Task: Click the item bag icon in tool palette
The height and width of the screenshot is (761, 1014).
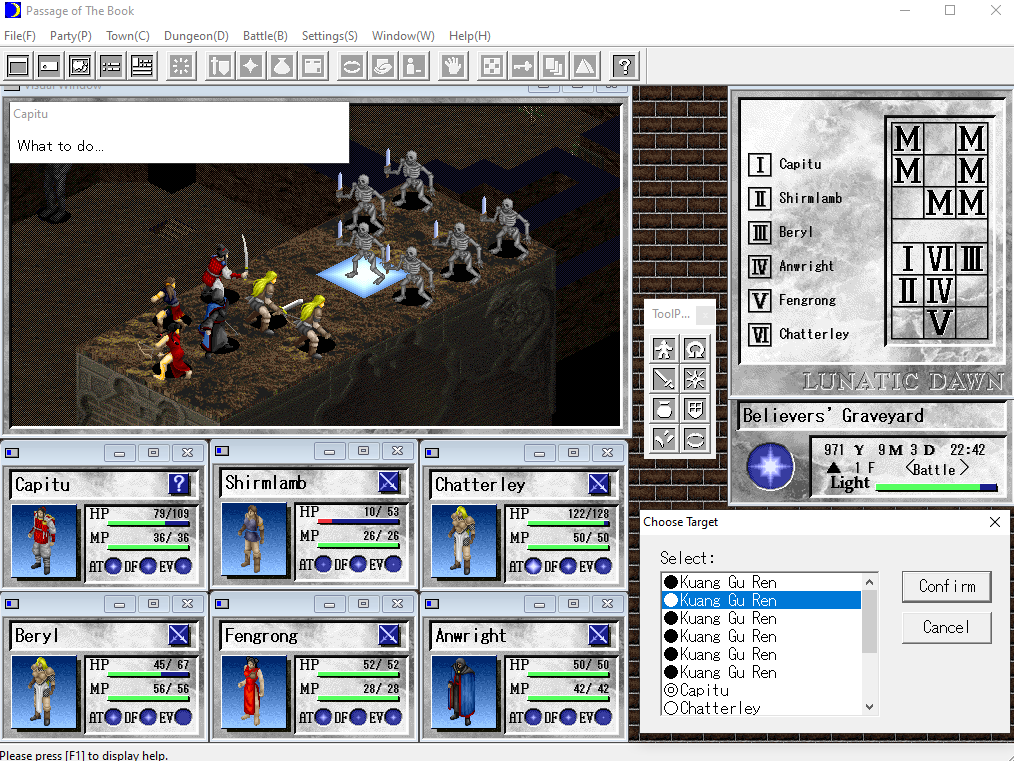Action: point(664,409)
